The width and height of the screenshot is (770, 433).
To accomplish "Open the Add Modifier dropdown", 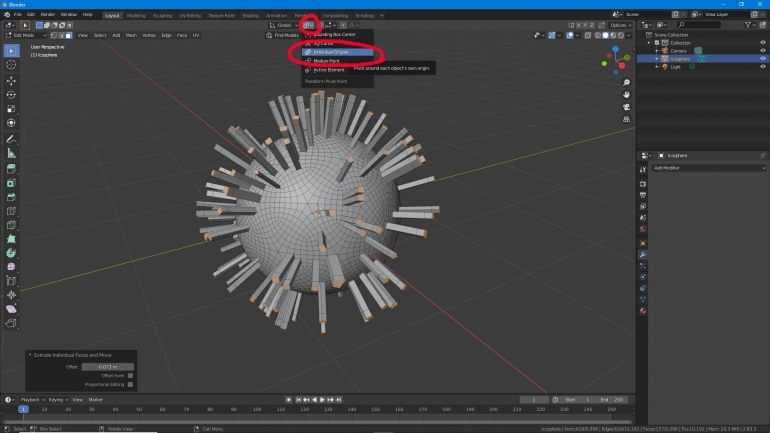I will [x=709, y=168].
